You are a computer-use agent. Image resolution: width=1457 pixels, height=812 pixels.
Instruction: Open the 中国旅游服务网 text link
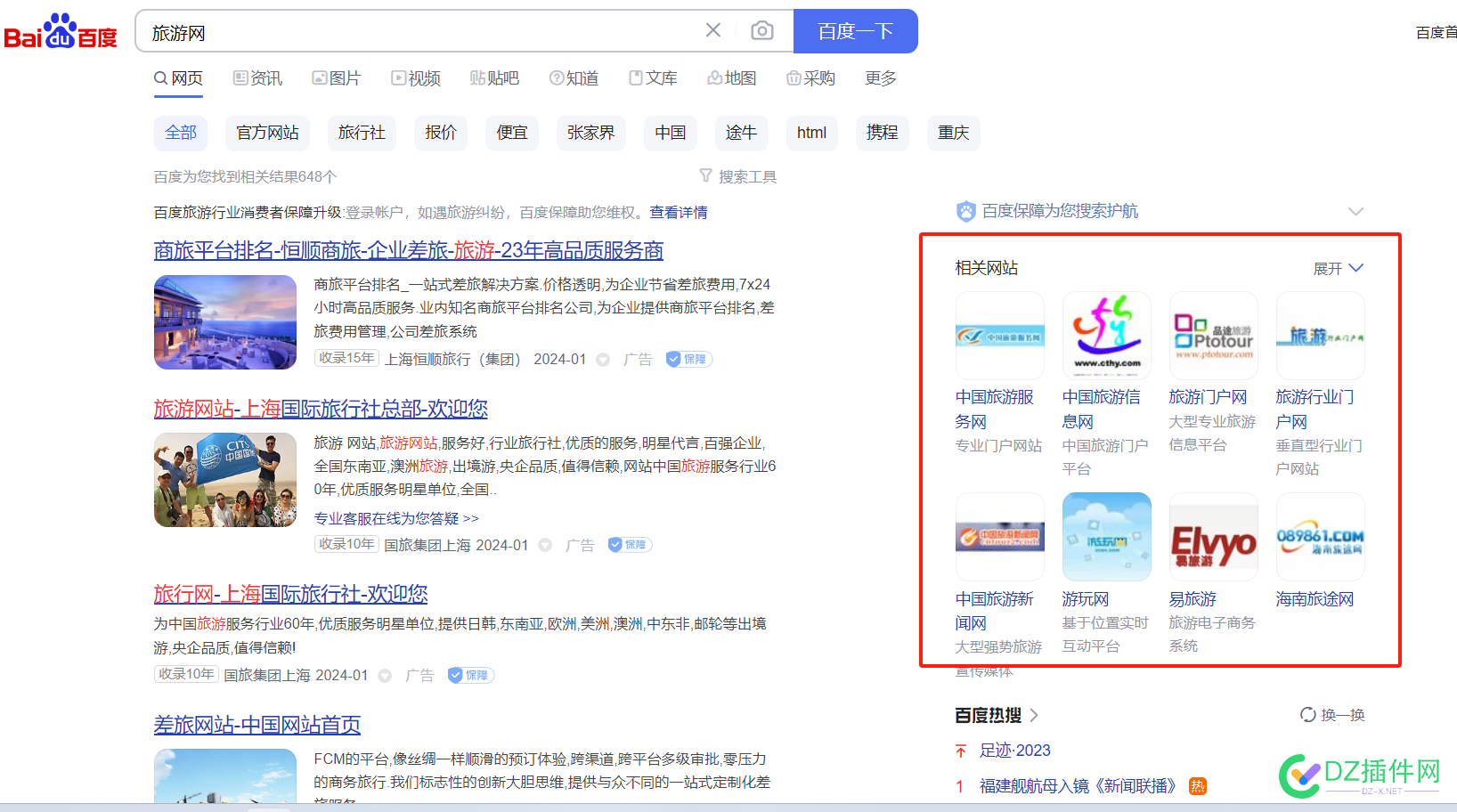995,410
